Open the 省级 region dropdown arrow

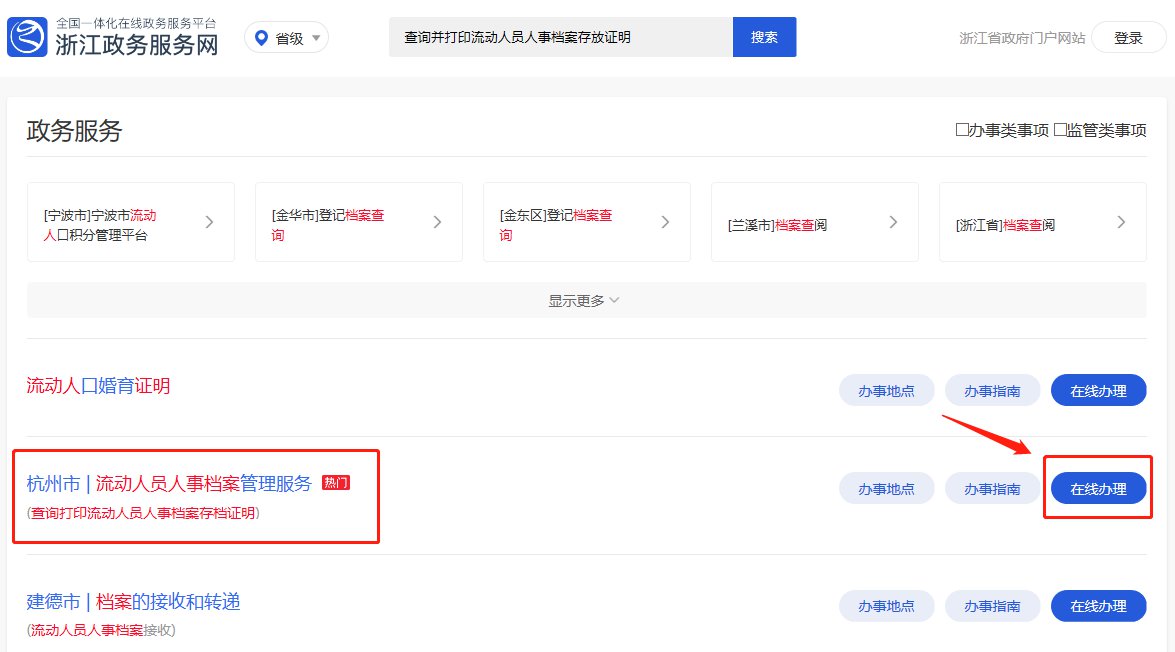click(316, 38)
